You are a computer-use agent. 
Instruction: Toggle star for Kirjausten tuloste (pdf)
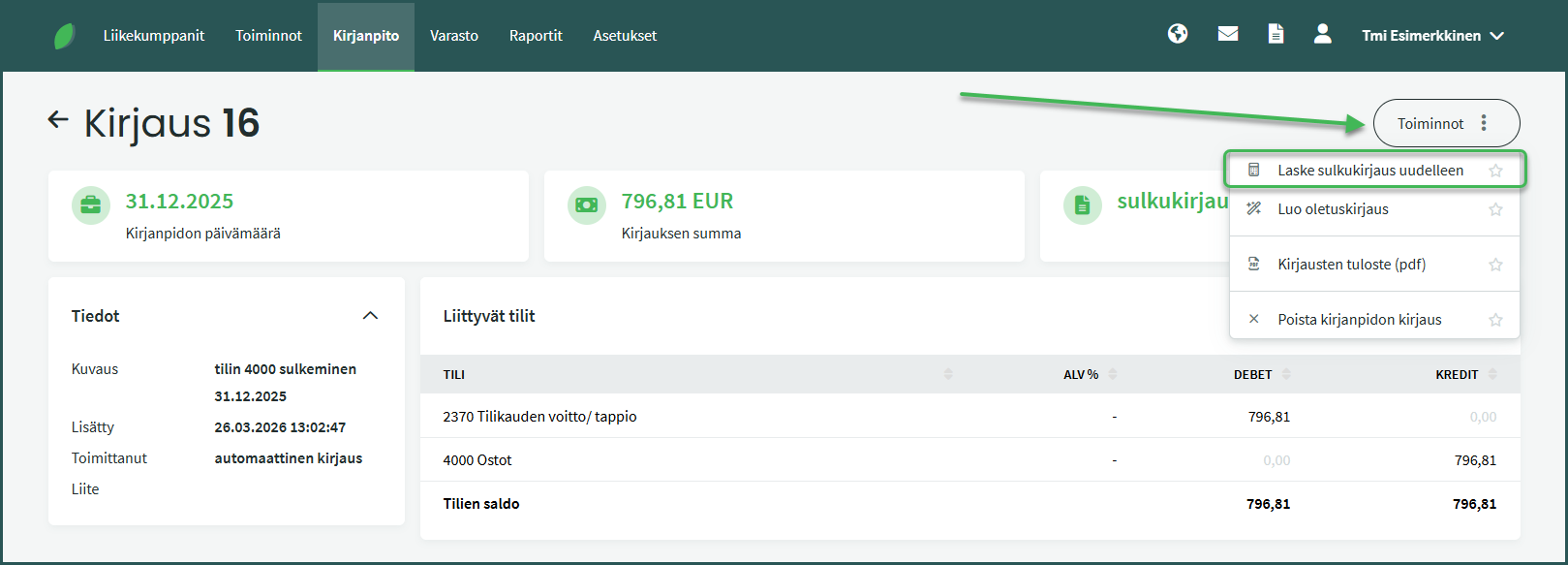1495,265
